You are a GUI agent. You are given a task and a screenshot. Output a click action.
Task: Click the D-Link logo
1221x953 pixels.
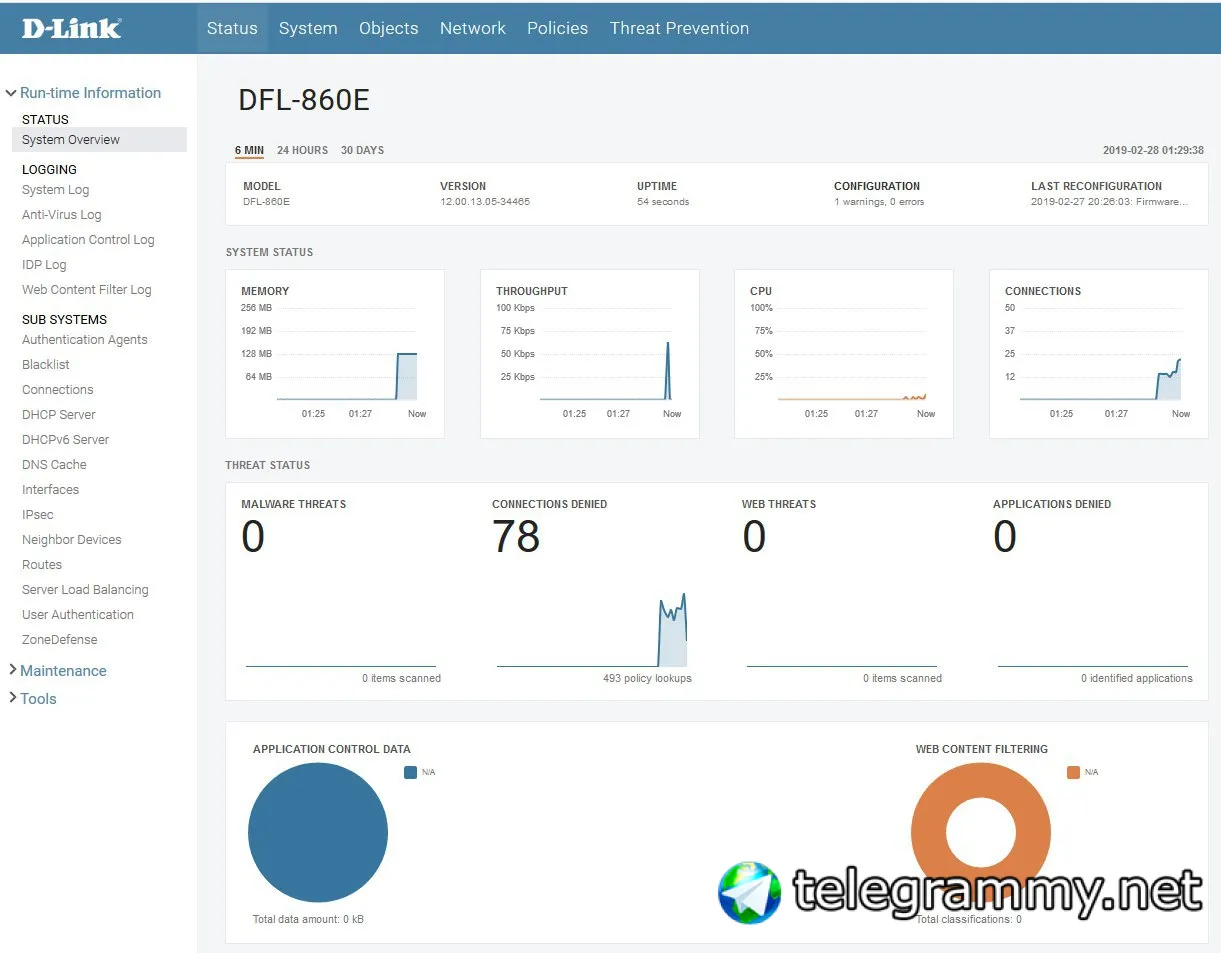71,28
